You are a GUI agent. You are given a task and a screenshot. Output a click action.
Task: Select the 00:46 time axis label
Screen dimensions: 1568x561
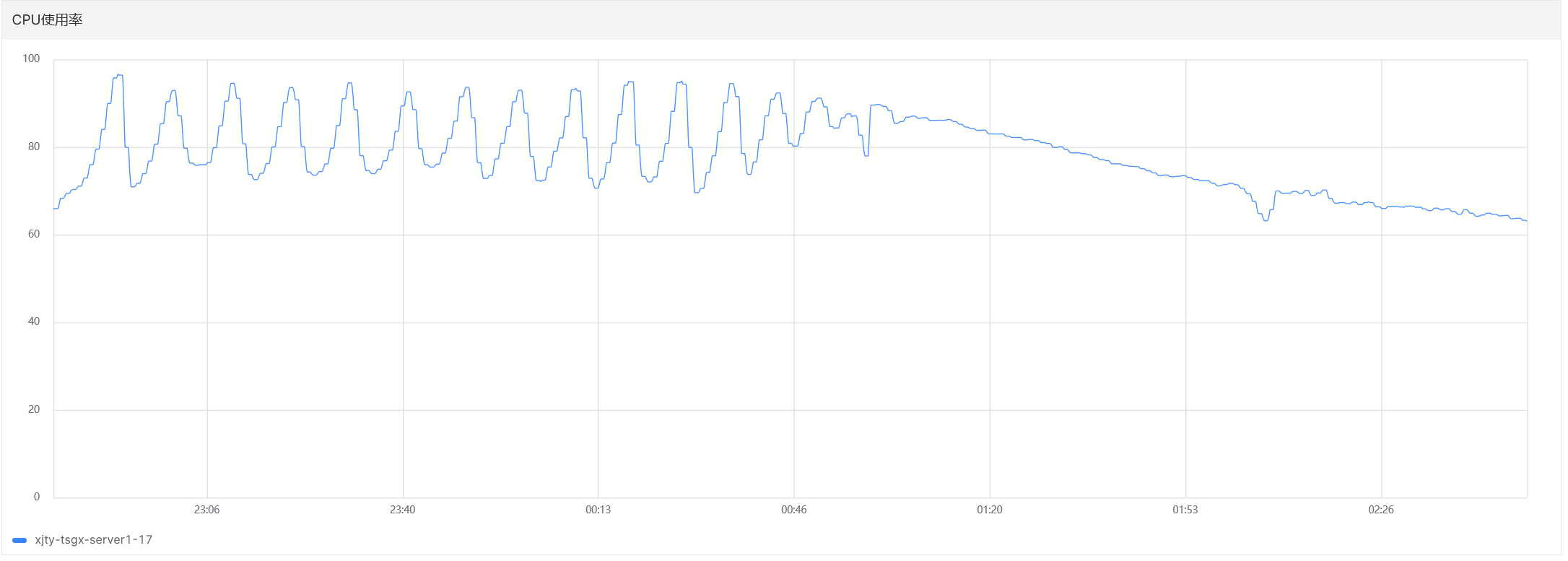pos(793,510)
